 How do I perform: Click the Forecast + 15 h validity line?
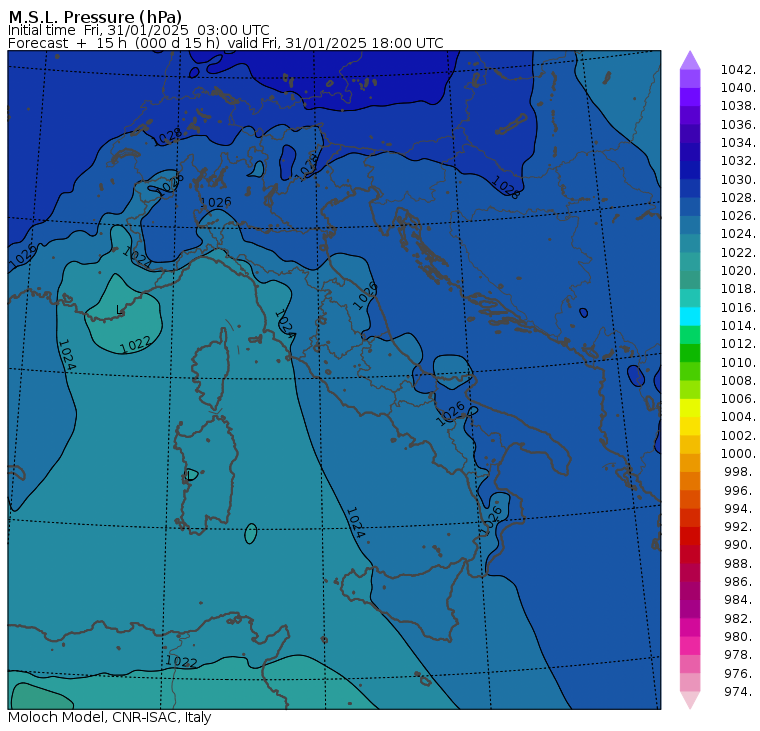click(x=226, y=43)
